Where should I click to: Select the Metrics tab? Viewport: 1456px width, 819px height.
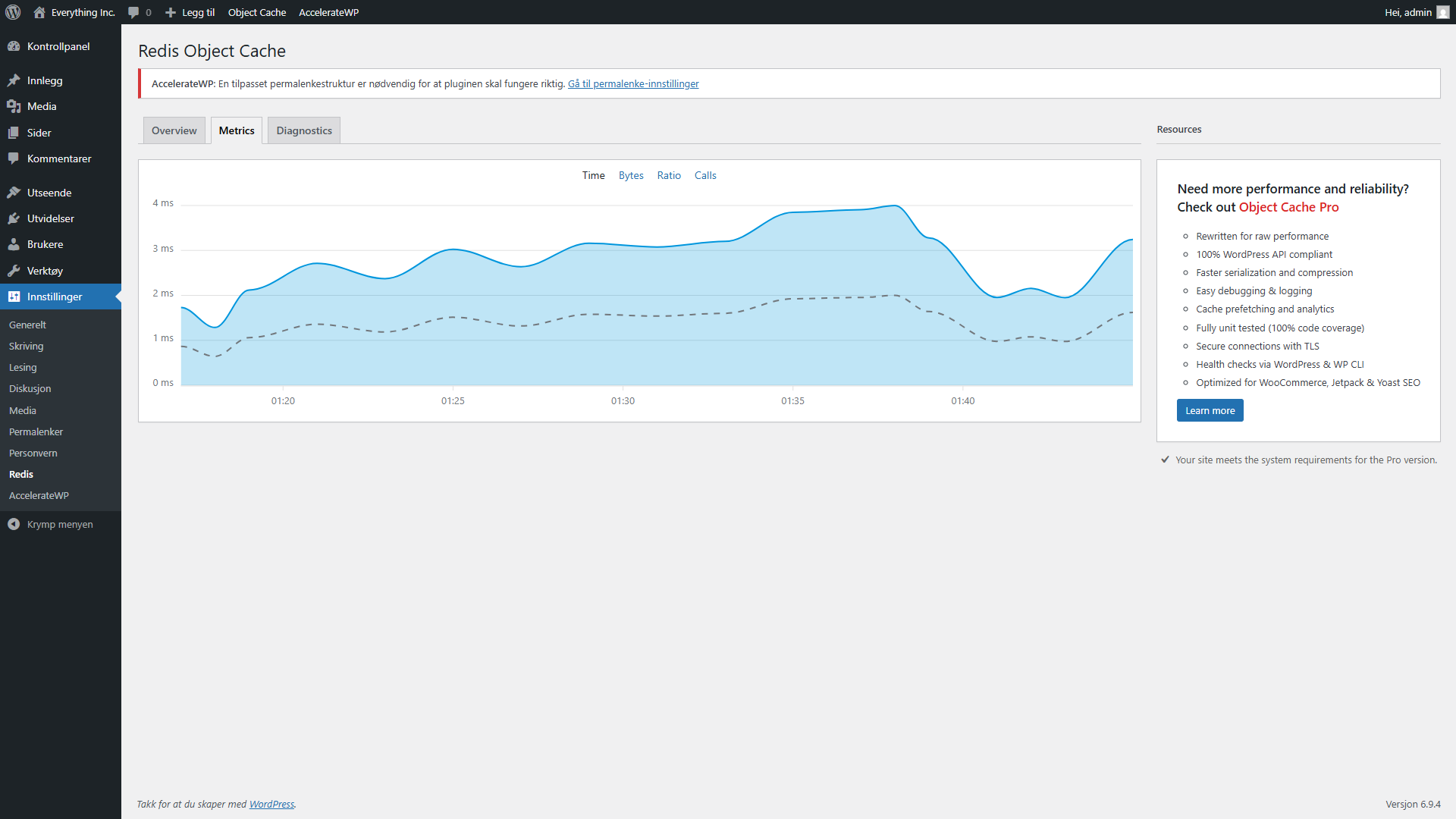237,130
